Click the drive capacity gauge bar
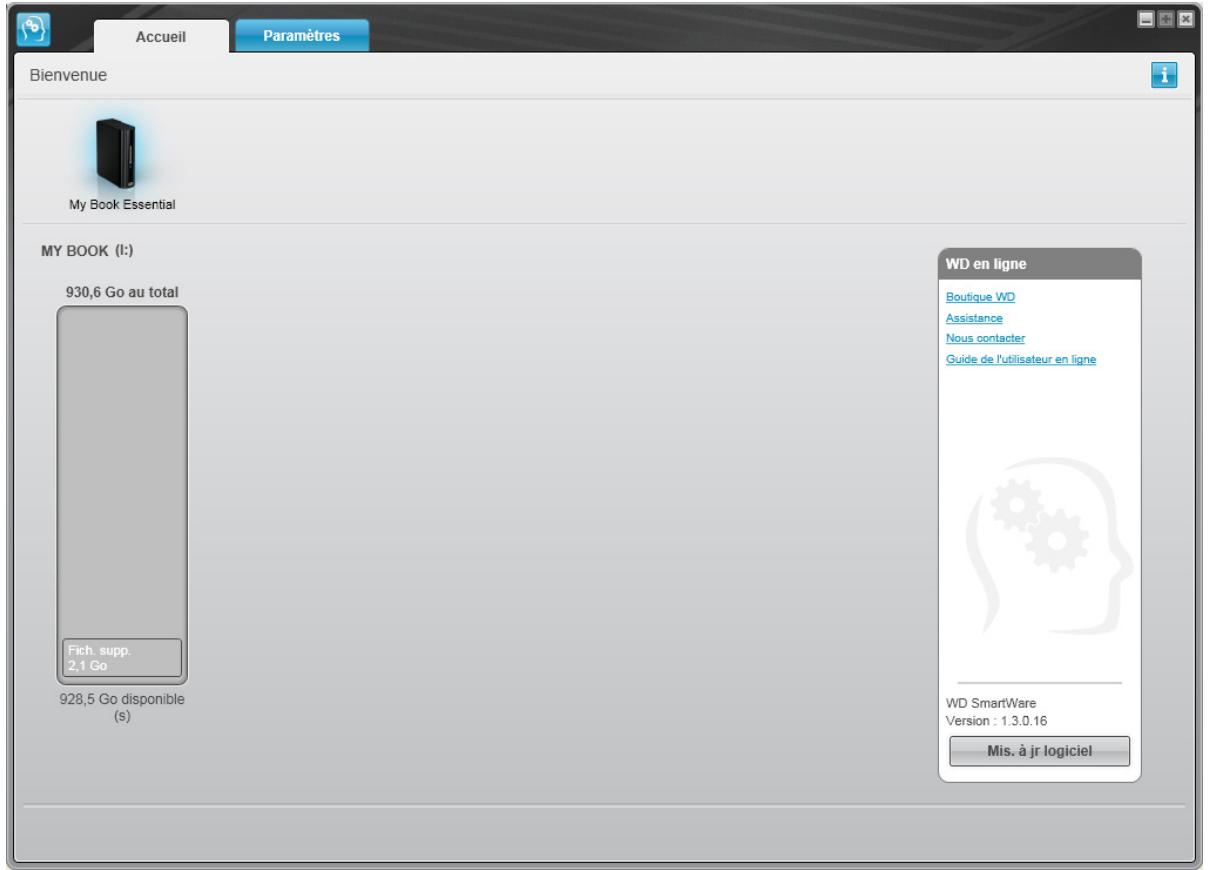Viewport: 1209px width, 870px height. click(122, 495)
